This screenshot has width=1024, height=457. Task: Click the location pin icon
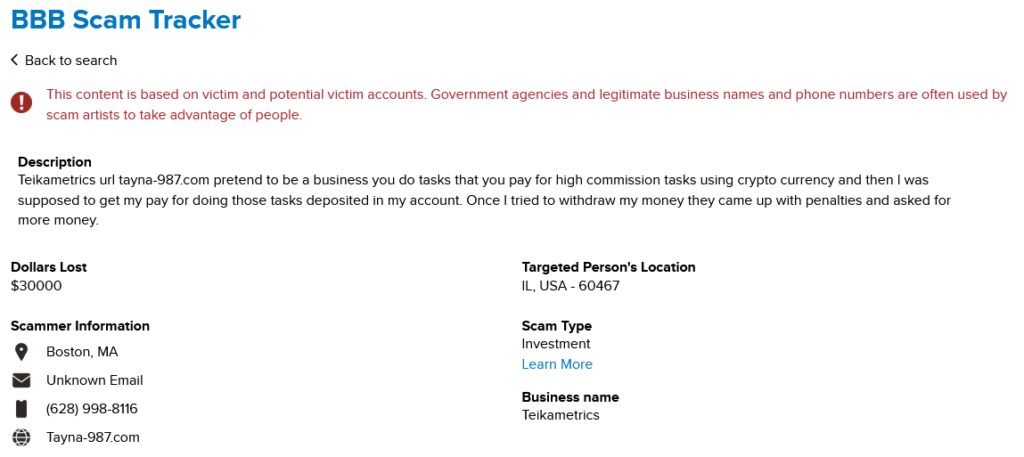pos(21,352)
